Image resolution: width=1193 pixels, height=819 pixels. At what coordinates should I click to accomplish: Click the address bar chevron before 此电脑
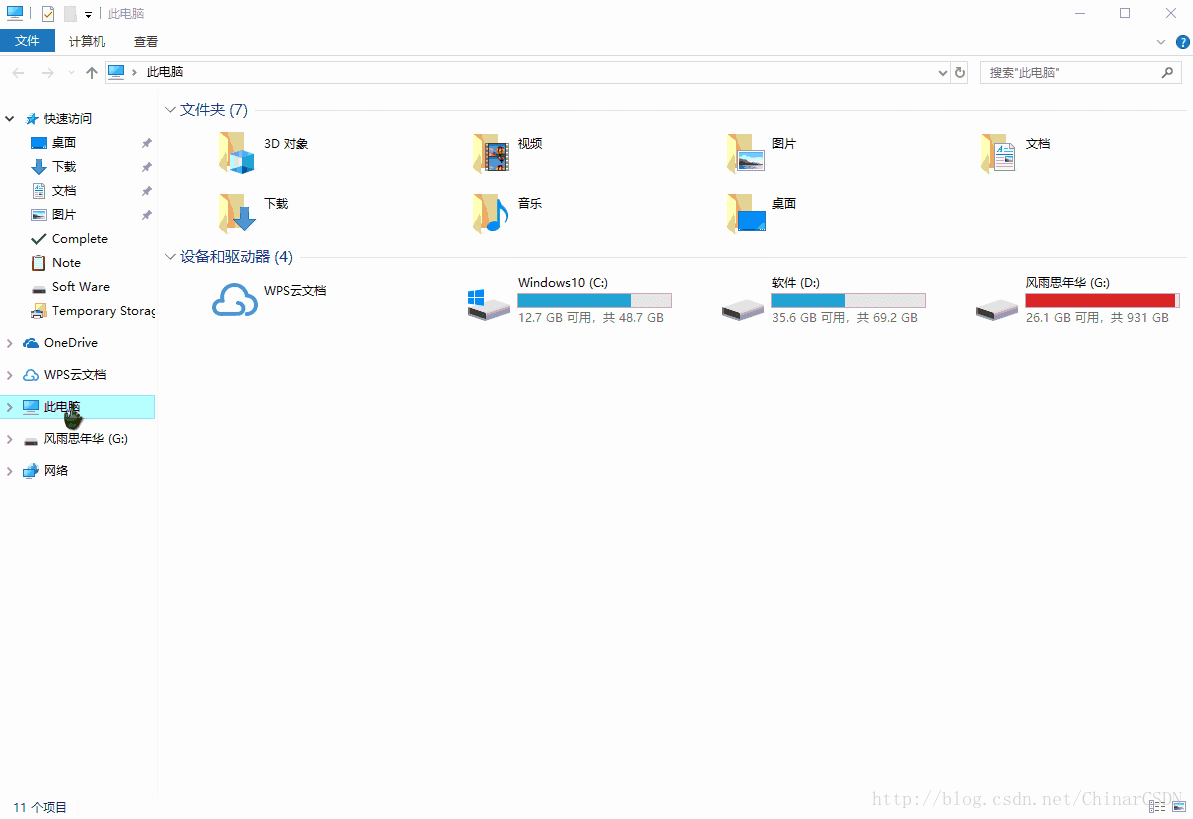135,72
